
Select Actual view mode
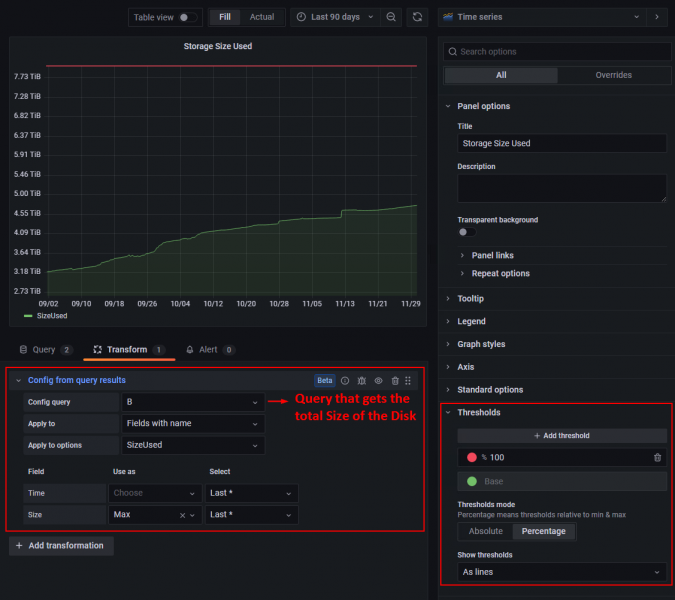[262, 17]
